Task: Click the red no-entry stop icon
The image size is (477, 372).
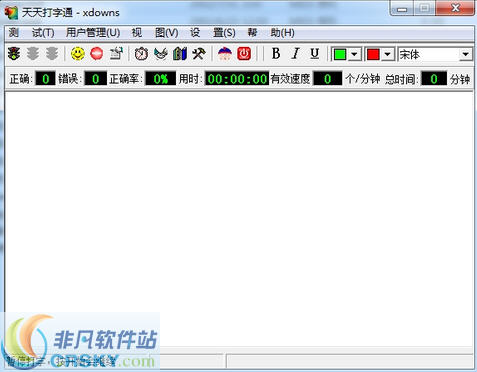Action: (97, 54)
